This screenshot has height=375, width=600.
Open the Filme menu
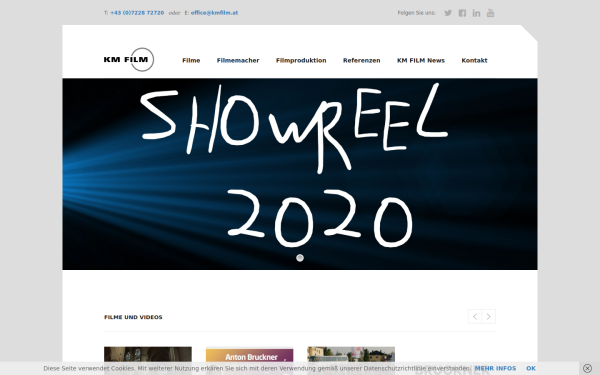tap(191, 60)
